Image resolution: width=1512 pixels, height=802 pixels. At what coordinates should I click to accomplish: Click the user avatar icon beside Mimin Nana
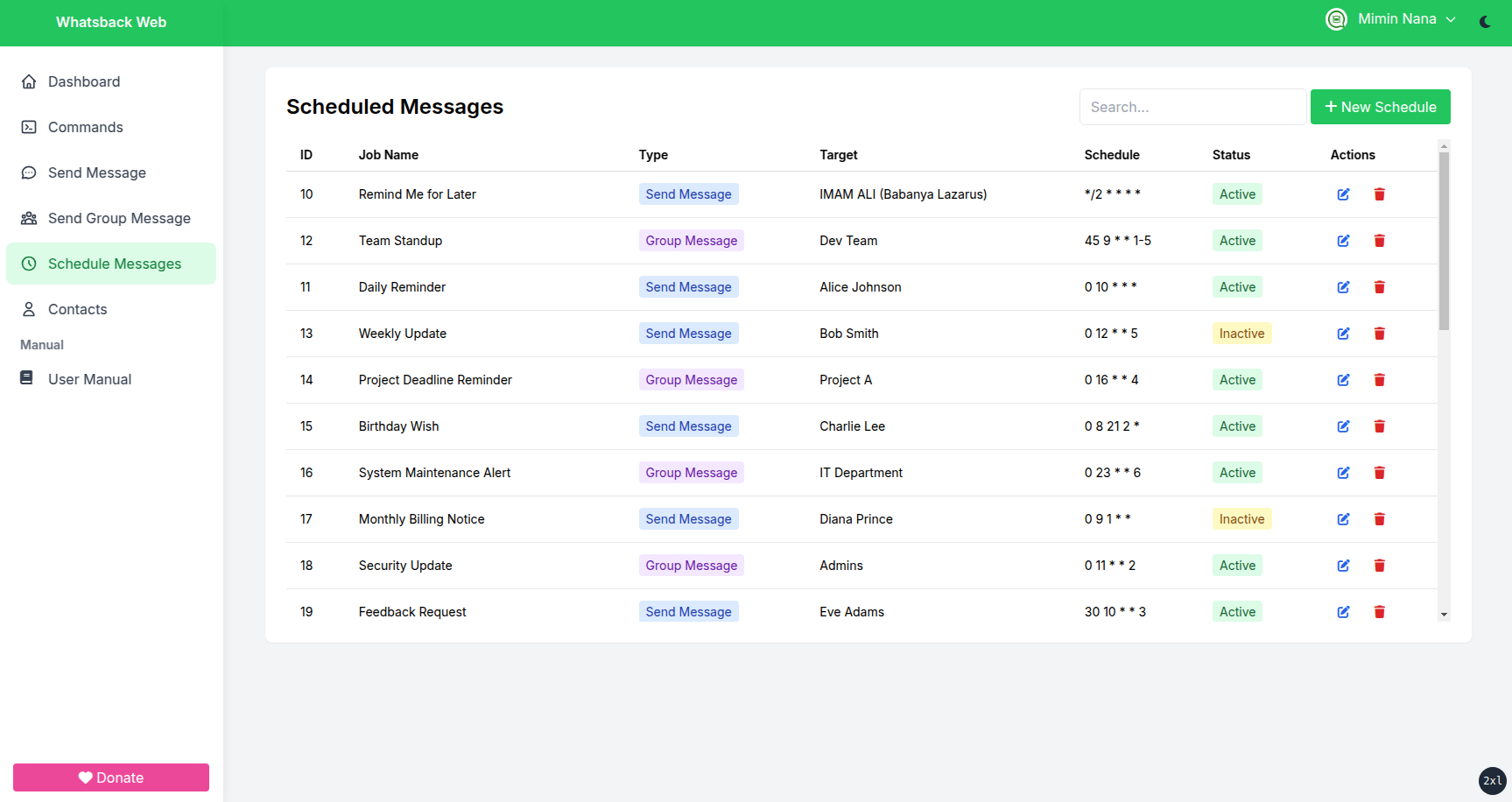[1336, 19]
